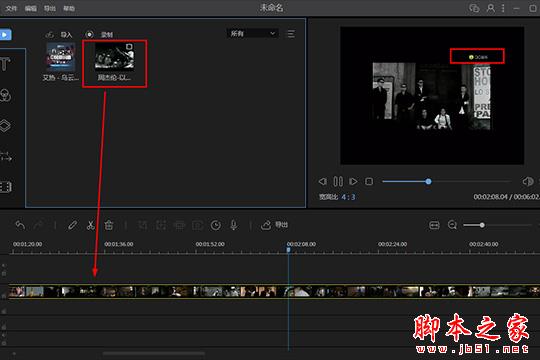Step forward to the next frame
540x360 pixels.
(353, 181)
